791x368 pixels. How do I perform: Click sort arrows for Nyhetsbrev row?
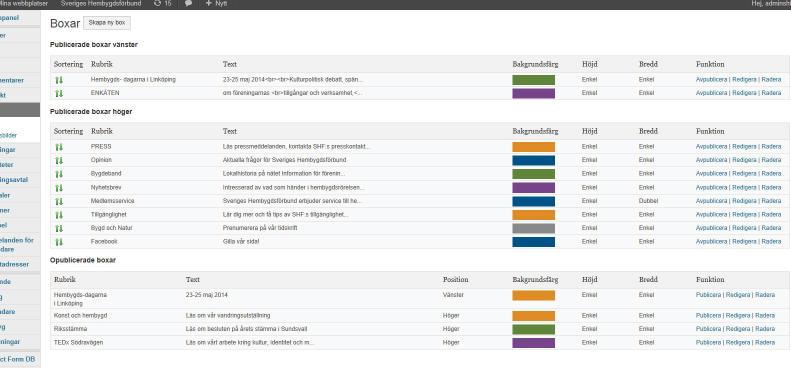[59, 188]
